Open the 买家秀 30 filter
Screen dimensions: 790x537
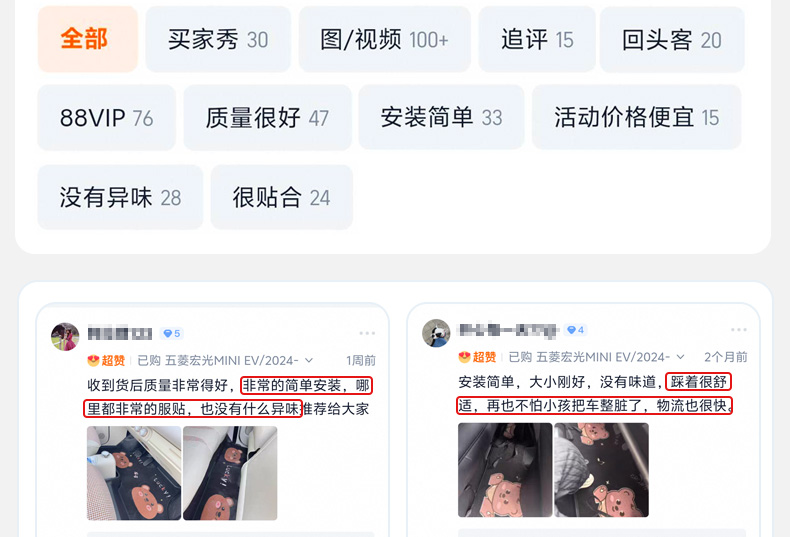pyautogui.click(x=218, y=39)
